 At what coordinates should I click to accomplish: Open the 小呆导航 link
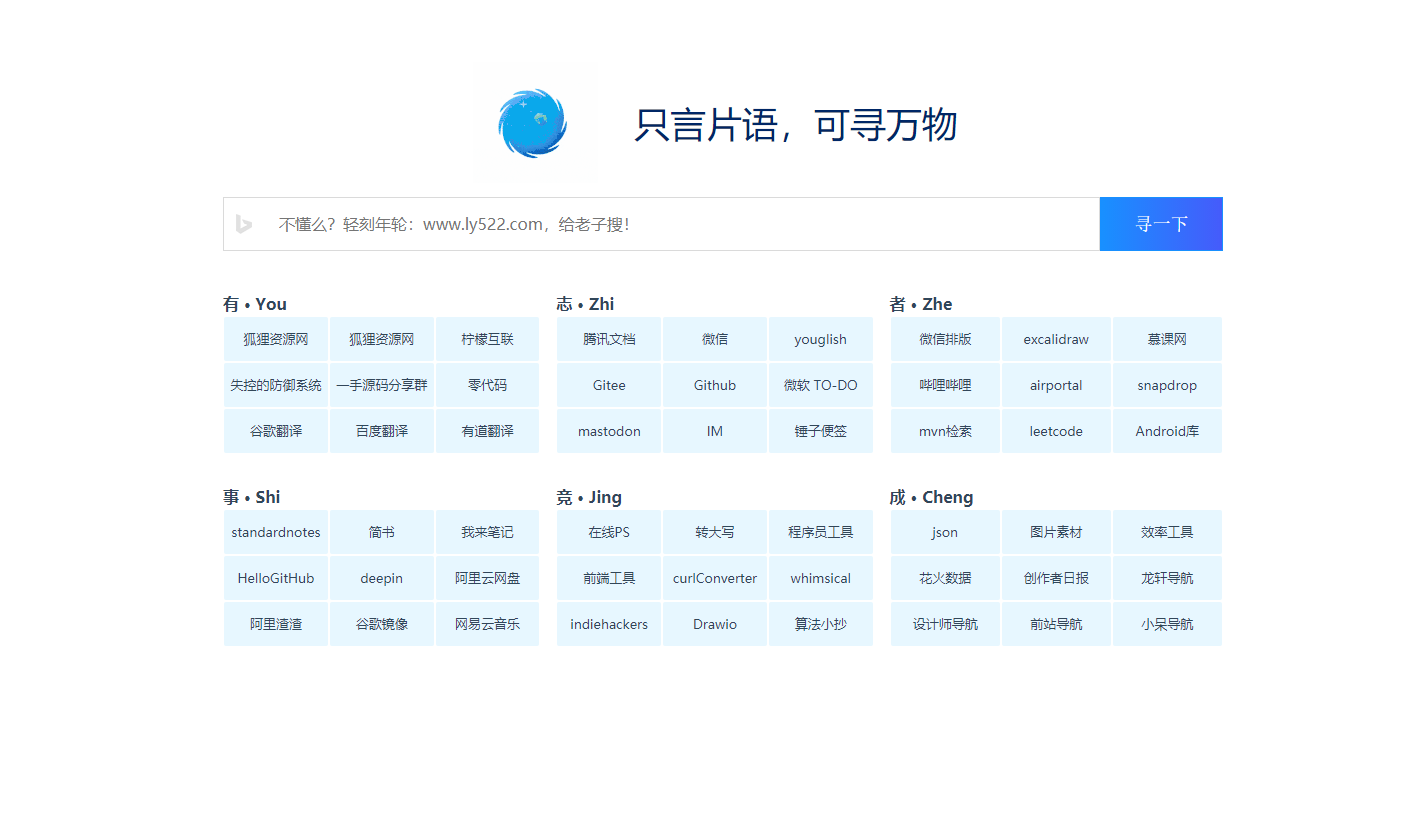[1167, 624]
